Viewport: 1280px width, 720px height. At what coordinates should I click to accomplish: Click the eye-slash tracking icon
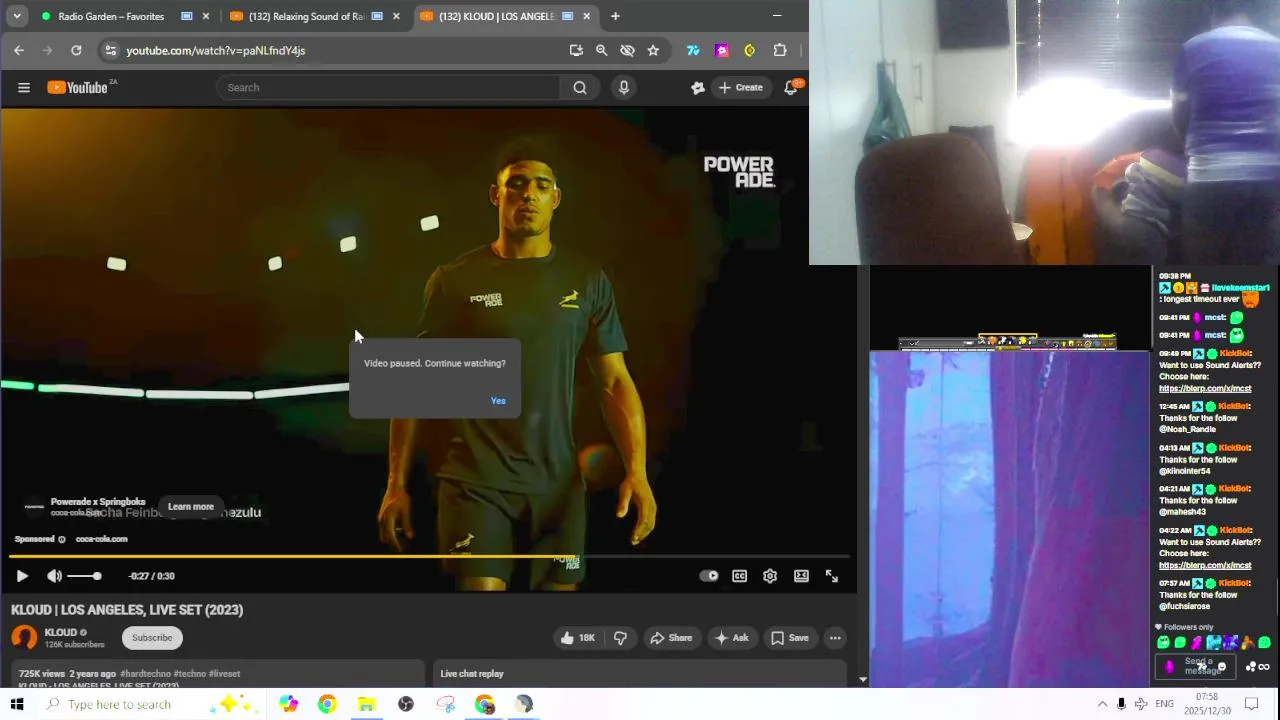[627, 50]
